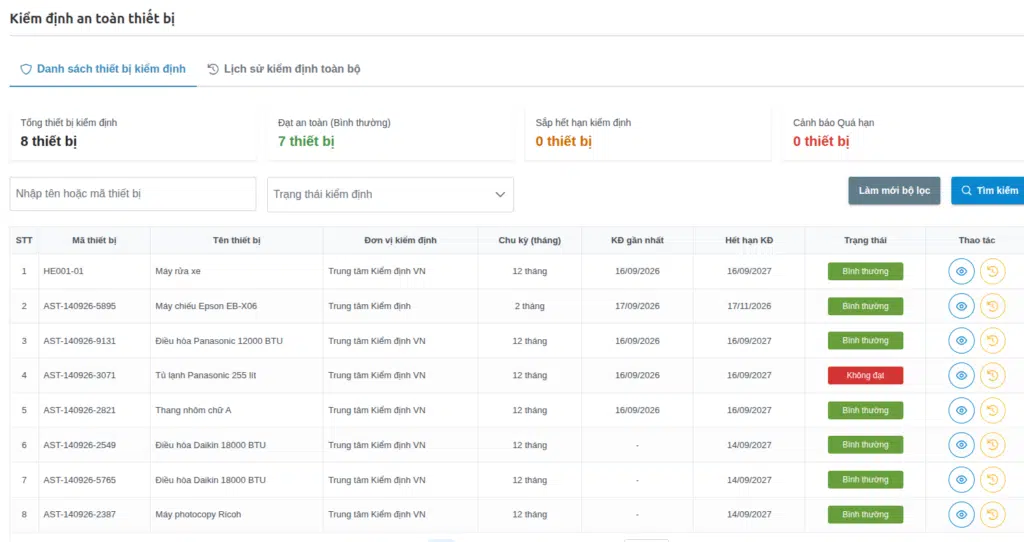Select Sắp hết hạn kiểm định summary card
Viewport: 1024px width, 542px height.
click(648, 133)
